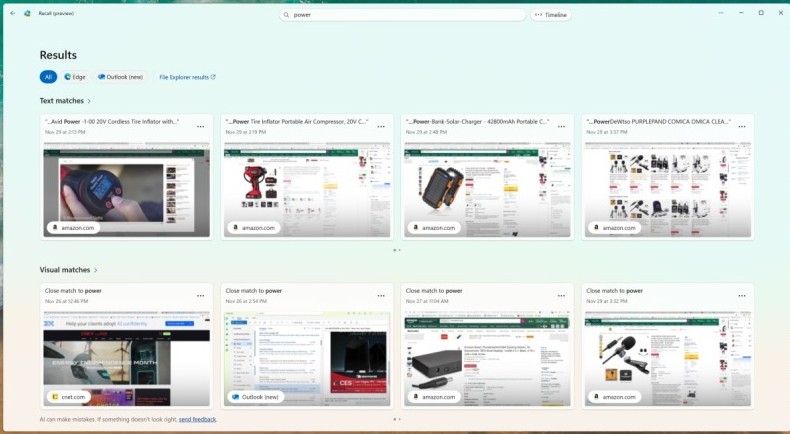This screenshot has width=790, height=434.
Task: Click the send feedback link
Action: click(x=198, y=419)
